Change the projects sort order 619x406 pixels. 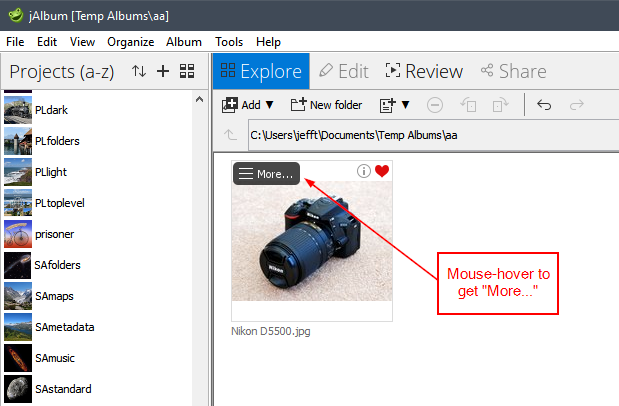pyautogui.click(x=139, y=71)
